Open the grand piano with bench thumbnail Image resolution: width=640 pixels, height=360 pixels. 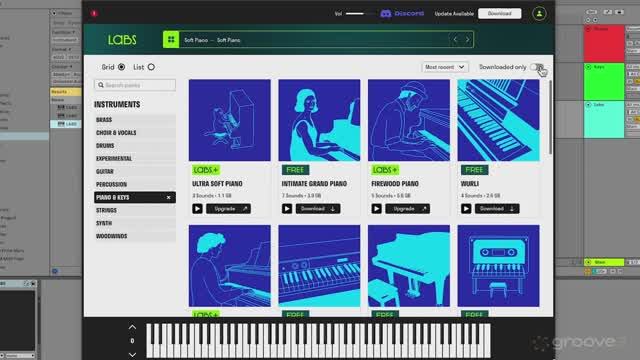point(409,266)
